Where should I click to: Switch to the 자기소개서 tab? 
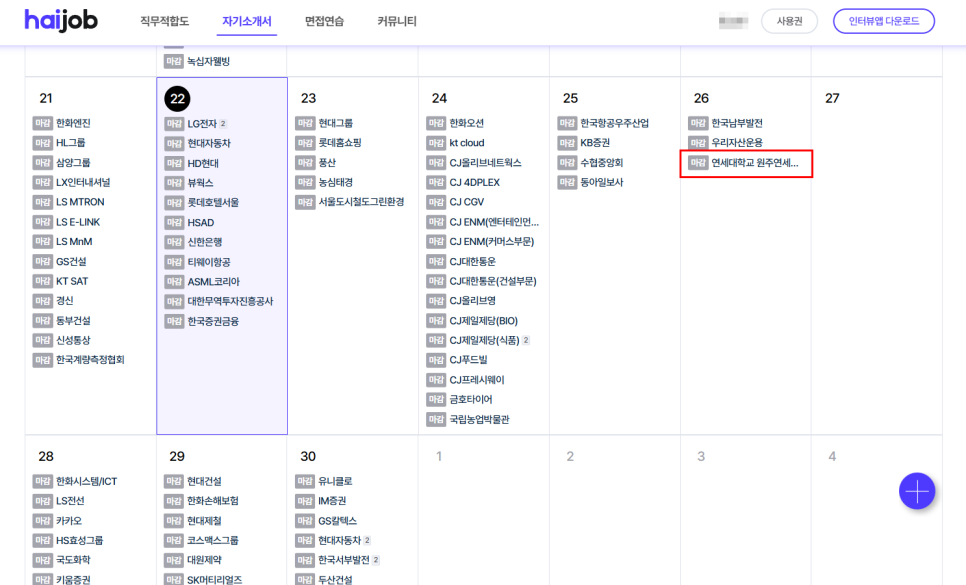[246, 21]
